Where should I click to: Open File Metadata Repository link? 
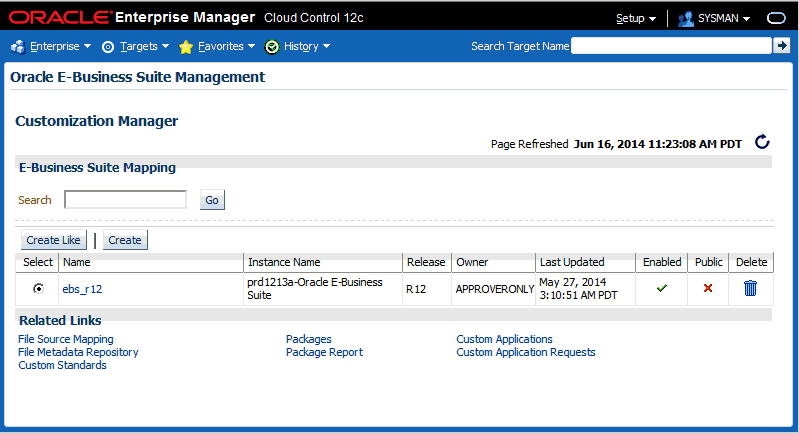pyautogui.click(x=78, y=352)
